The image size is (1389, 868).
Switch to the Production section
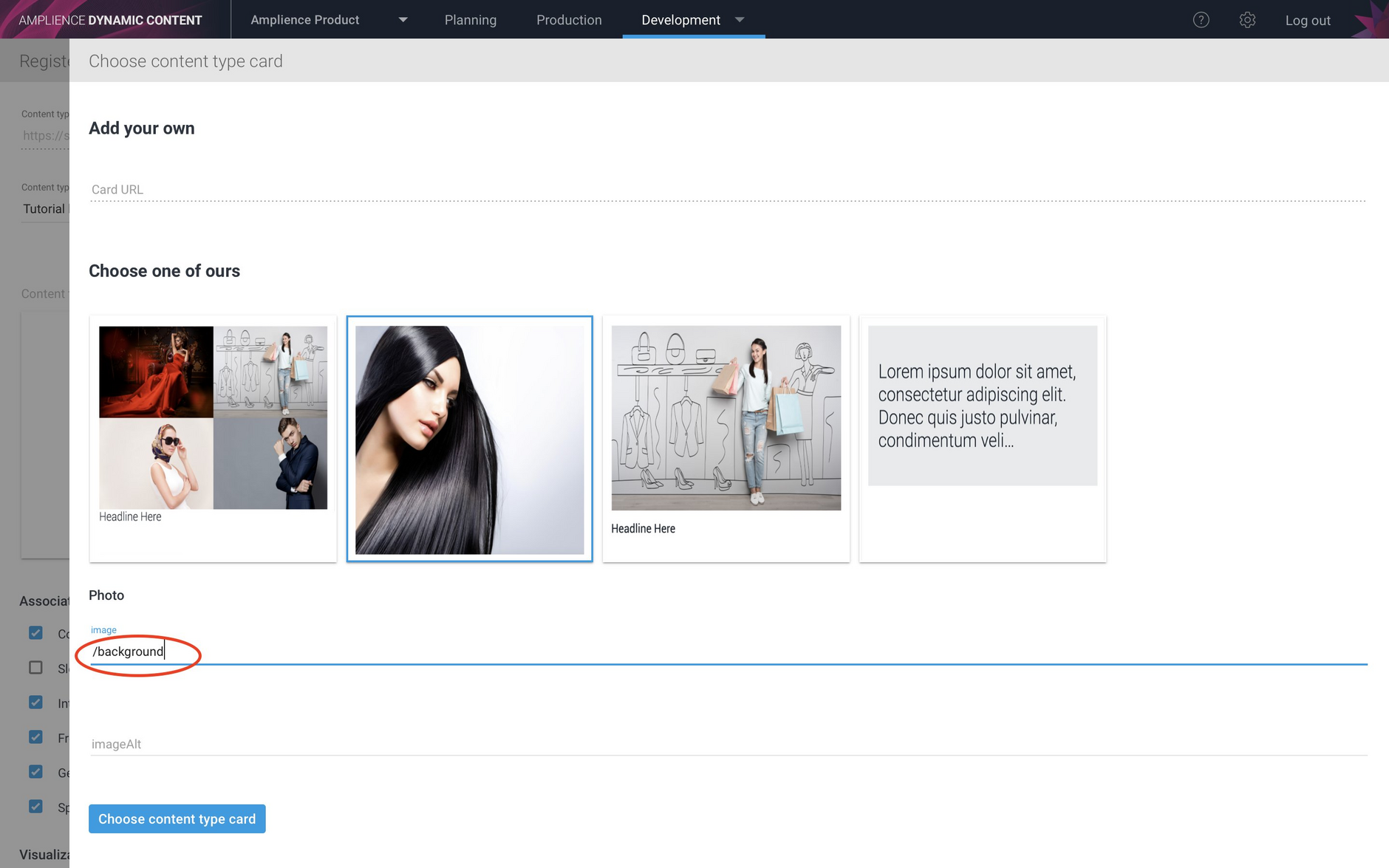click(x=569, y=20)
